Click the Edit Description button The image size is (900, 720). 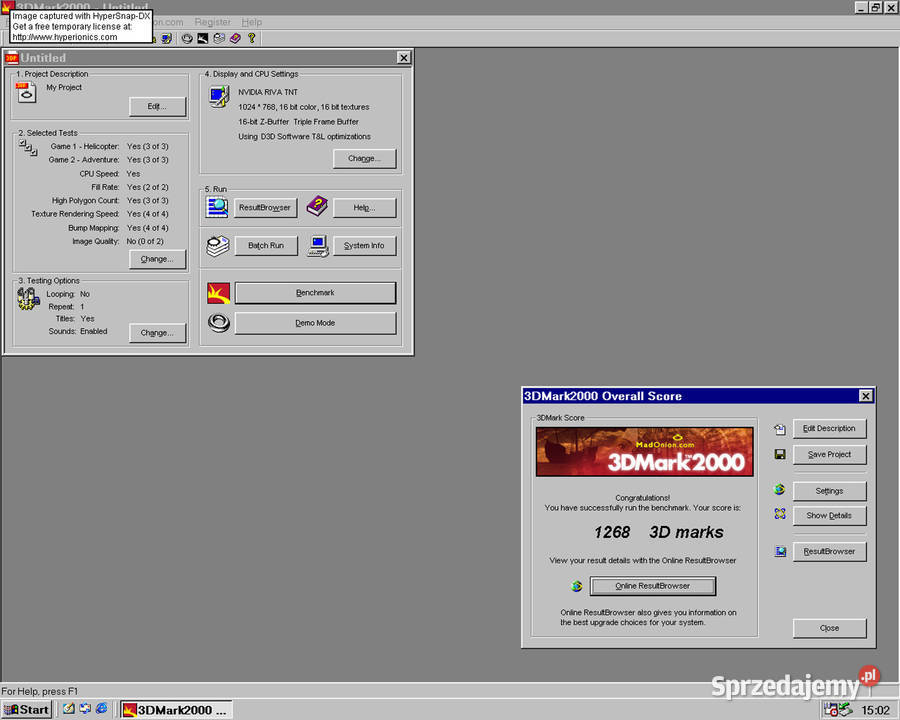pyautogui.click(x=829, y=428)
